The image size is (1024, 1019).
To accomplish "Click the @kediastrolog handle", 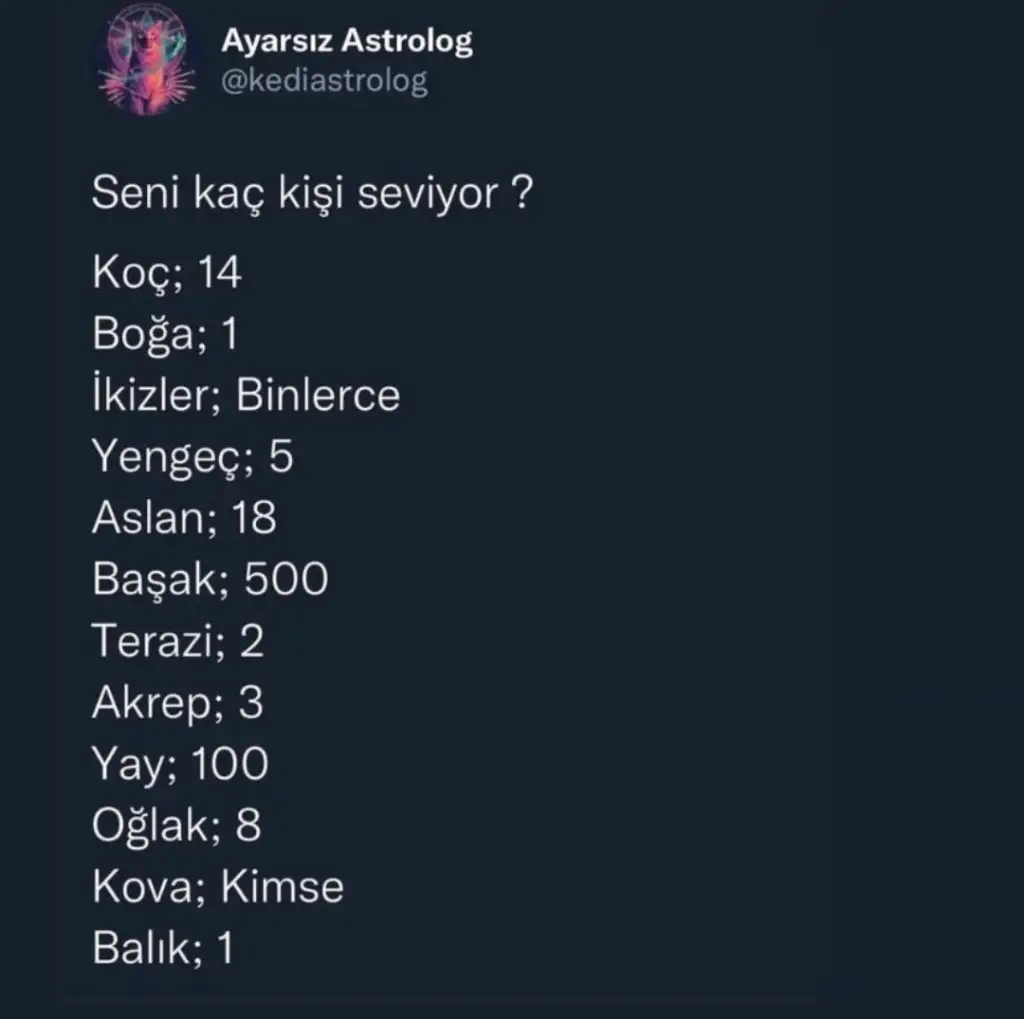I will pyautogui.click(x=324, y=81).
